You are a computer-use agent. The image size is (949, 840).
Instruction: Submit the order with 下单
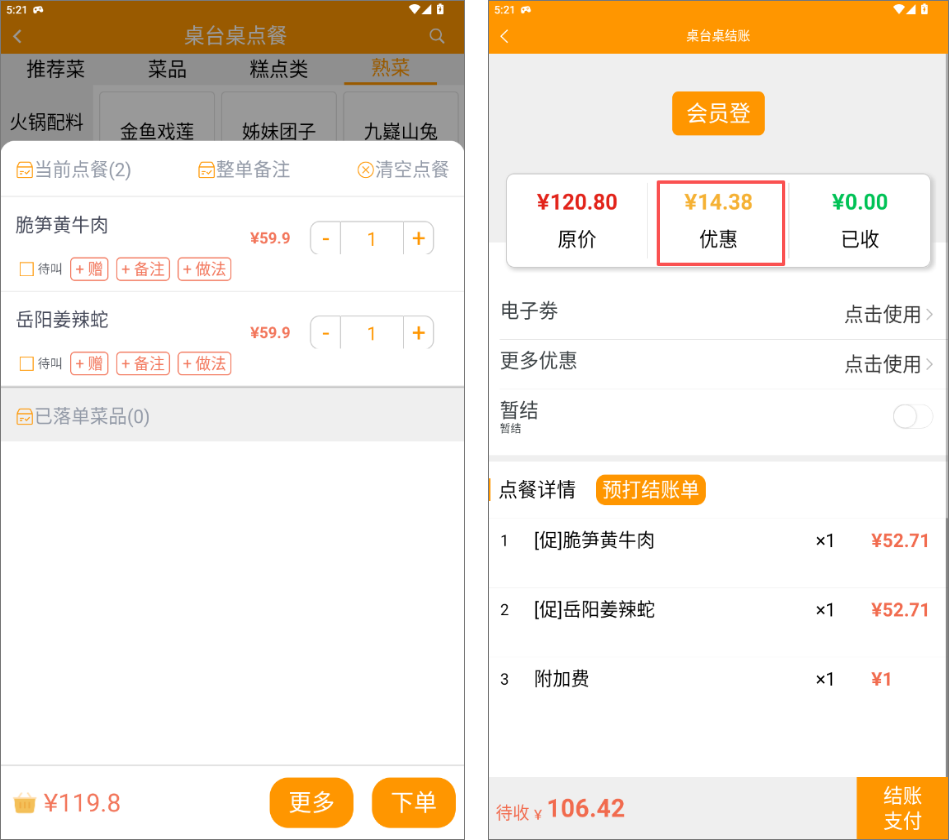[x=414, y=802]
